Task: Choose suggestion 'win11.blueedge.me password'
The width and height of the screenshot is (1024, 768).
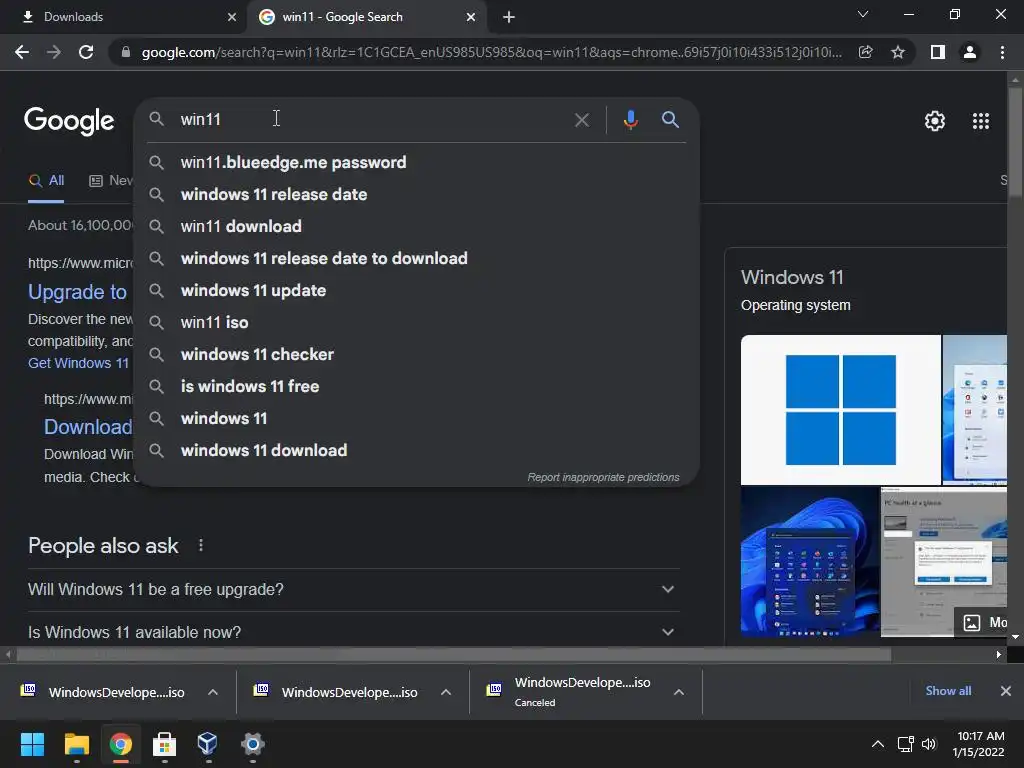Action: coord(417,163)
